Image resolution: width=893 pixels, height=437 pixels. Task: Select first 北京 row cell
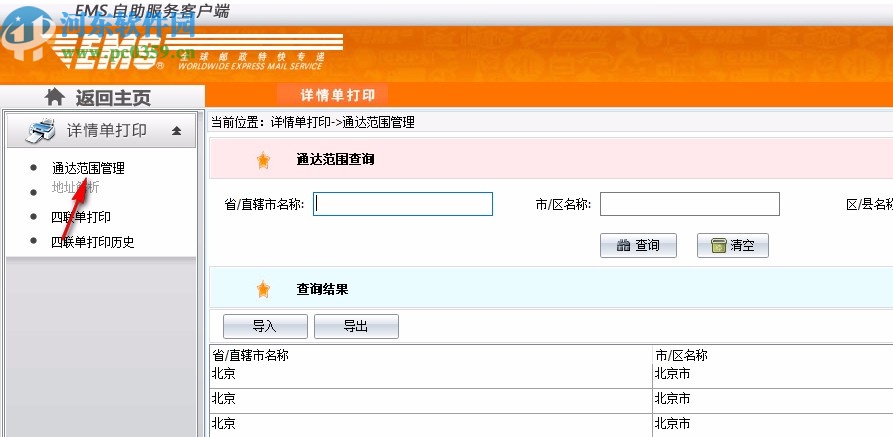(431, 375)
